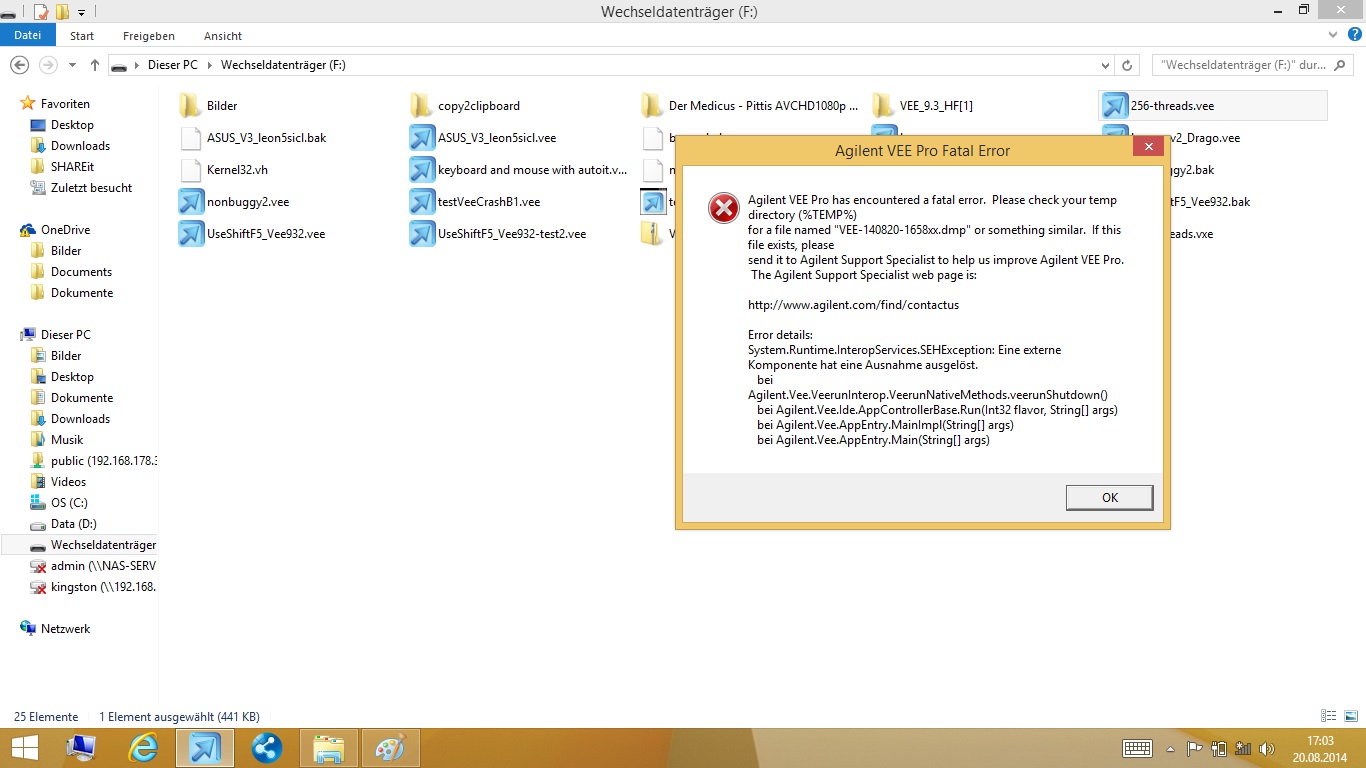Go up one folder level
Screen dimensions: 1366x768
click(95, 65)
